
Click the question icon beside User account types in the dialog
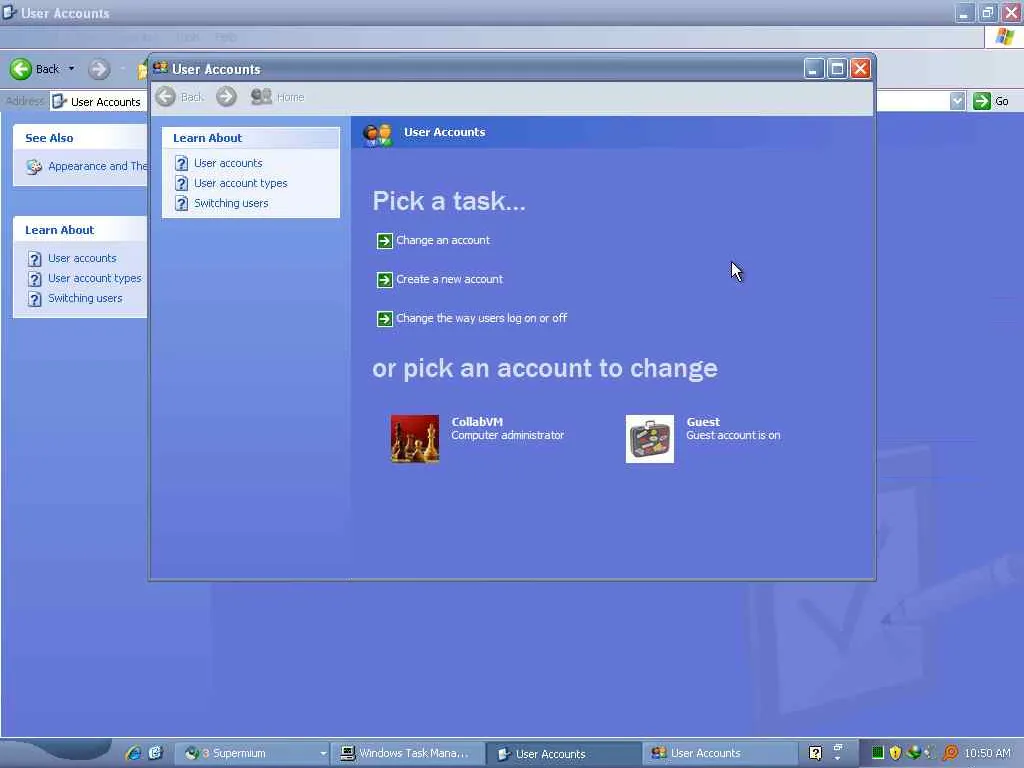tap(182, 184)
